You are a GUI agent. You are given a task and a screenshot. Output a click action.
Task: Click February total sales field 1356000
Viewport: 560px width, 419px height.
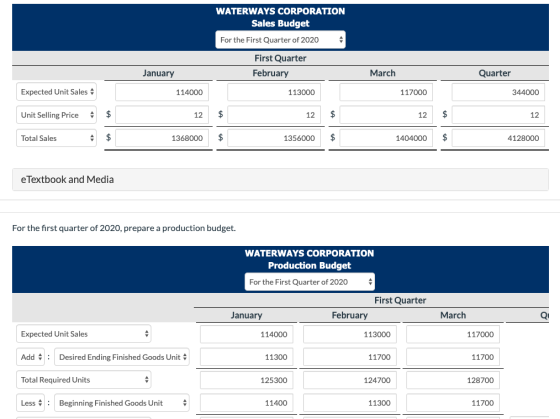[274, 138]
